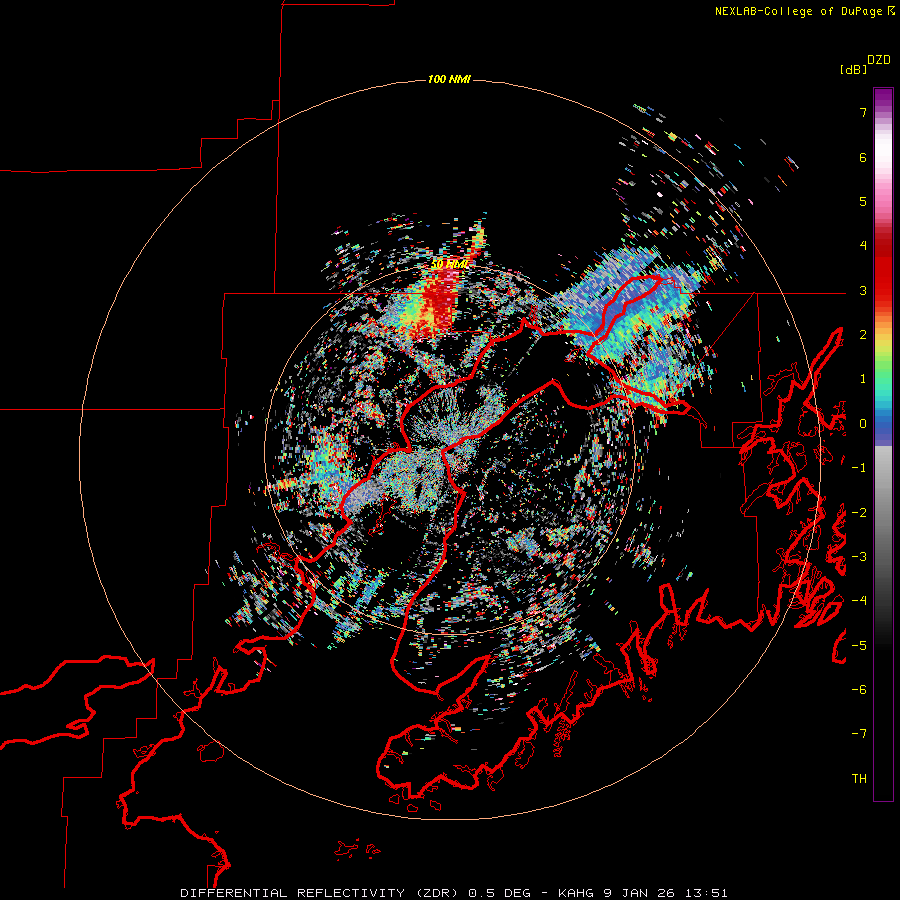Click legend value -4
Image resolution: width=900 pixels, height=900 pixels.
(859, 601)
